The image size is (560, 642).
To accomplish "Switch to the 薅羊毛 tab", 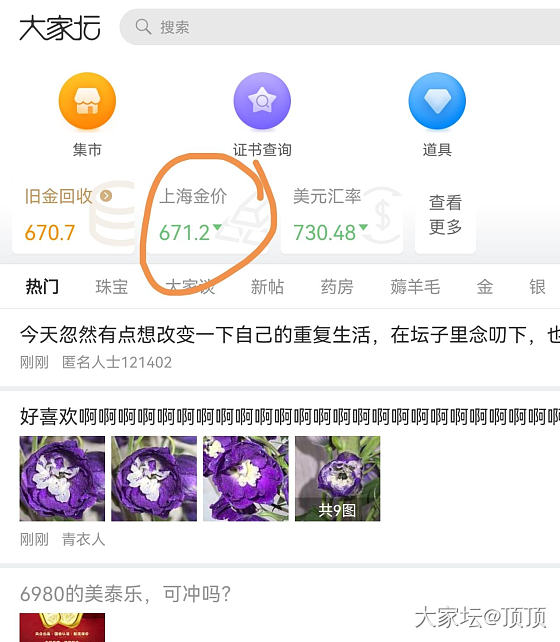I will click(x=415, y=287).
